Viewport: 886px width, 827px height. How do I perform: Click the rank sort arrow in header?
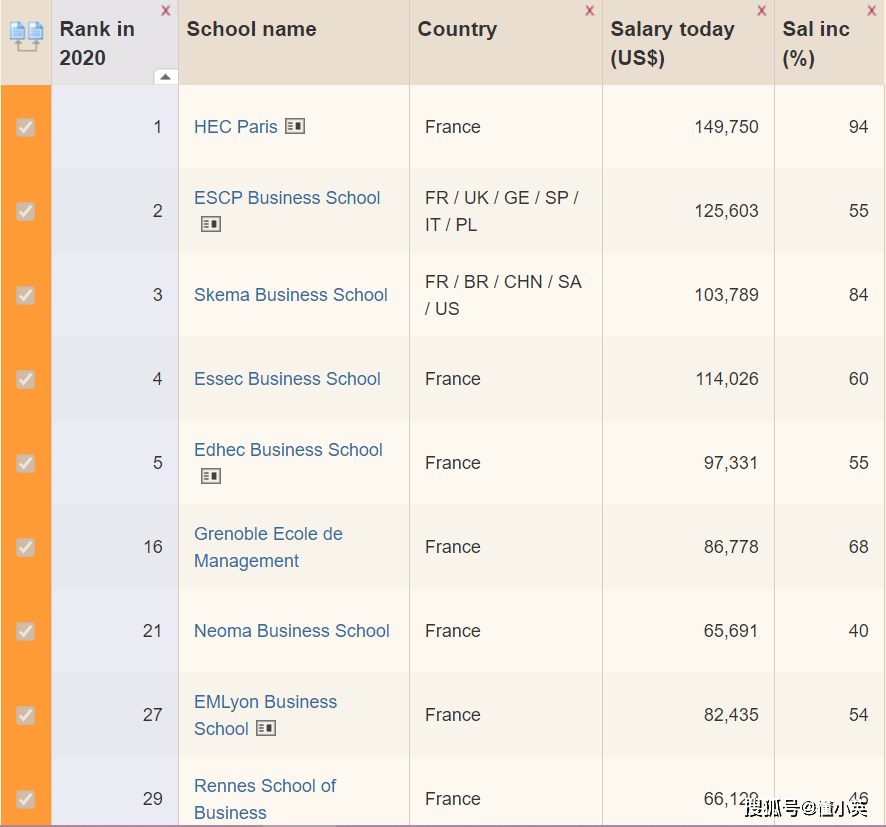165,76
